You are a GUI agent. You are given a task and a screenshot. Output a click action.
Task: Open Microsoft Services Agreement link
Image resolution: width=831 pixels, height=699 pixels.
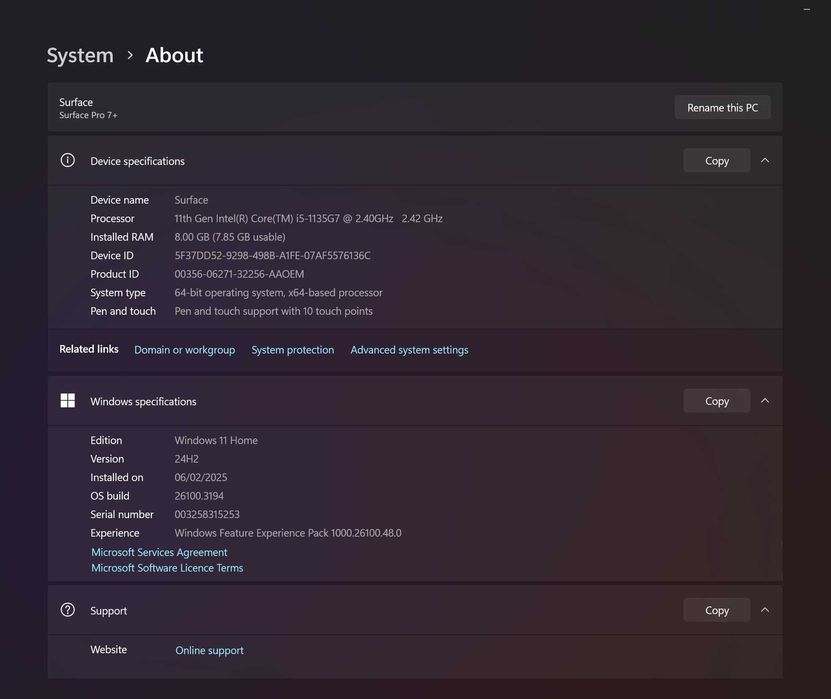pos(159,552)
